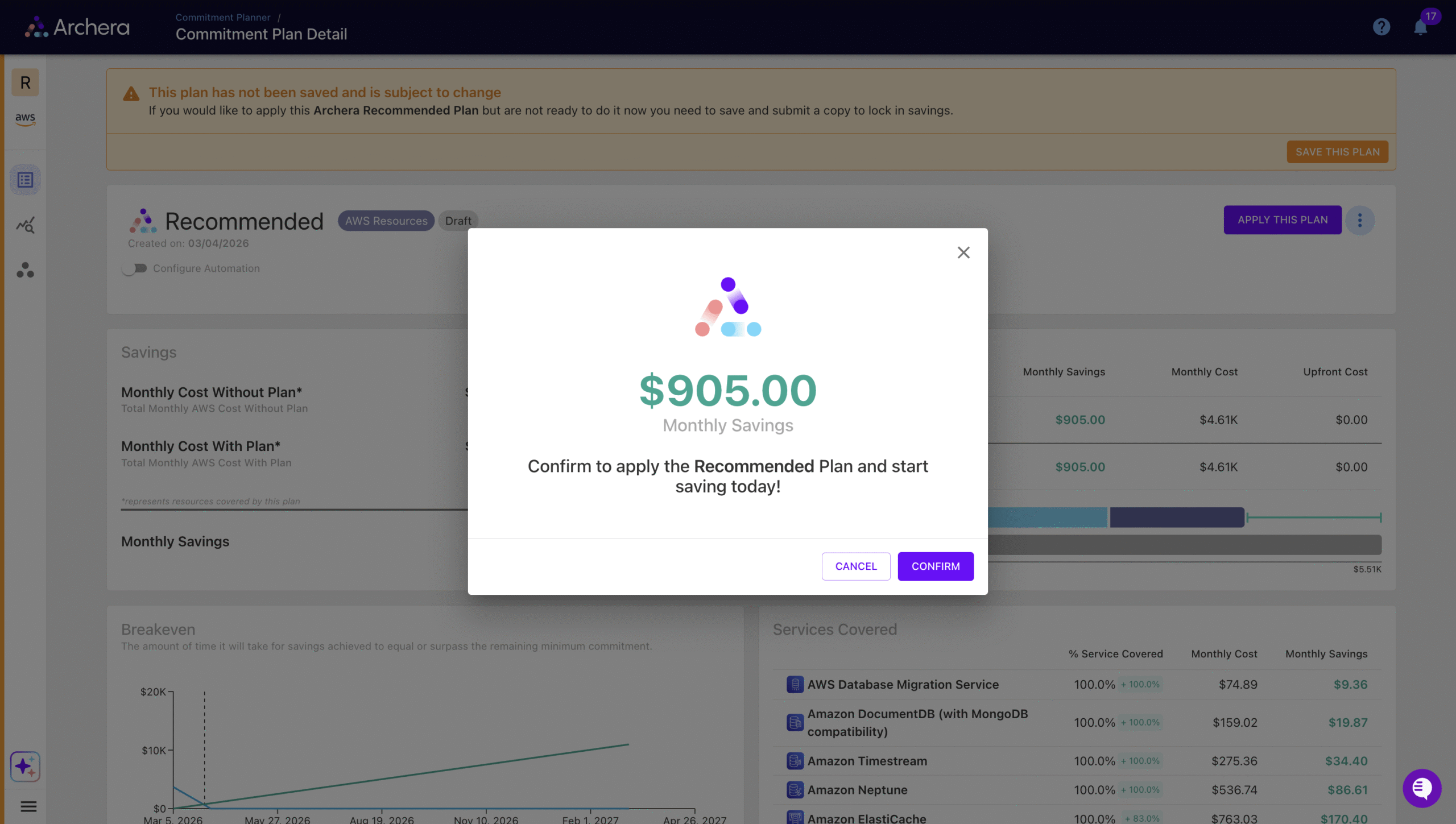This screenshot has height=824, width=1456.
Task: Click the Amazon DocumentDB service icon
Action: [795, 722]
